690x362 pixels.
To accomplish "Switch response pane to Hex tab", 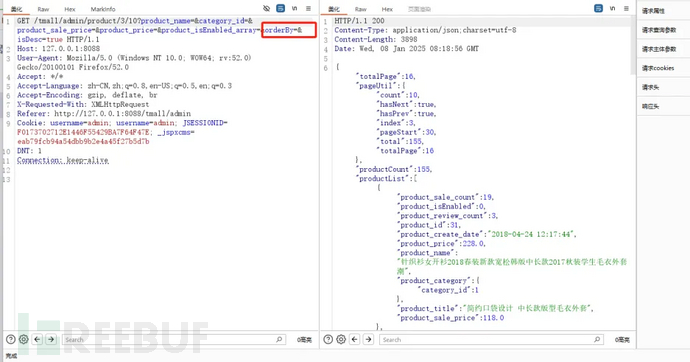I will click(387, 9).
